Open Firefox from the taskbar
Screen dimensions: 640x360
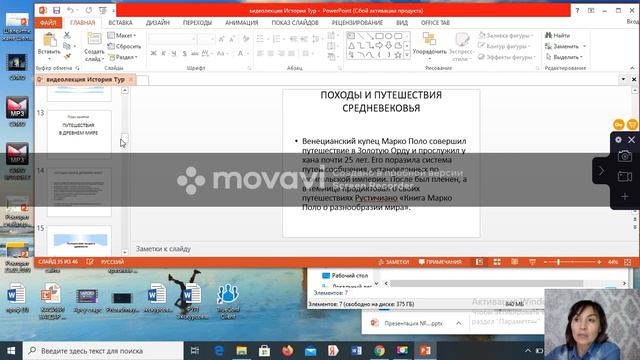point(287,350)
